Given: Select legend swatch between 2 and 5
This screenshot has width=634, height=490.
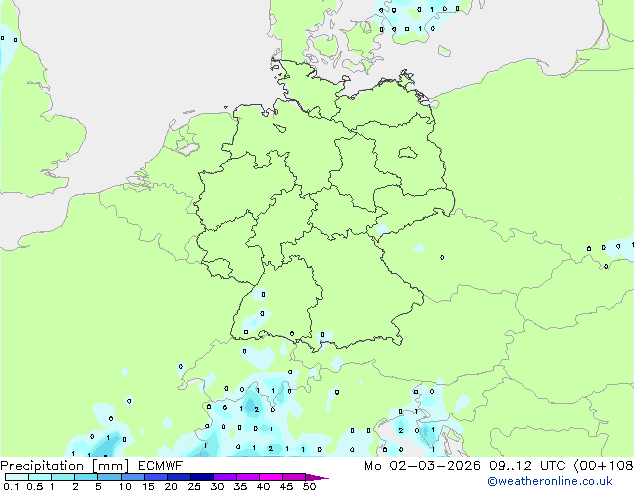Looking at the screenshot, I should pyautogui.click(x=86, y=477).
